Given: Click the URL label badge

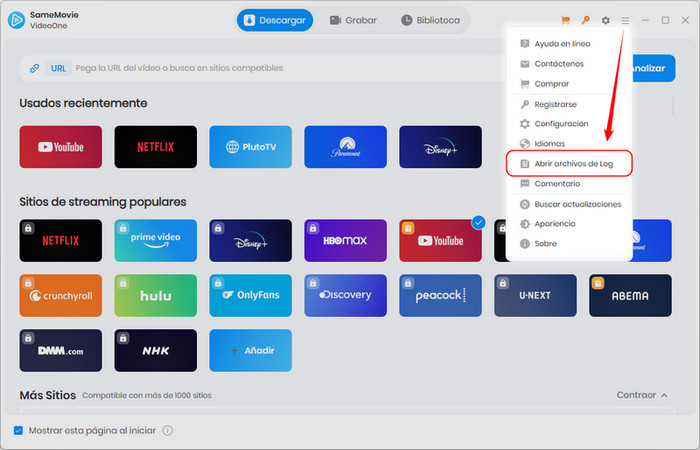Looking at the screenshot, I should pos(58,68).
